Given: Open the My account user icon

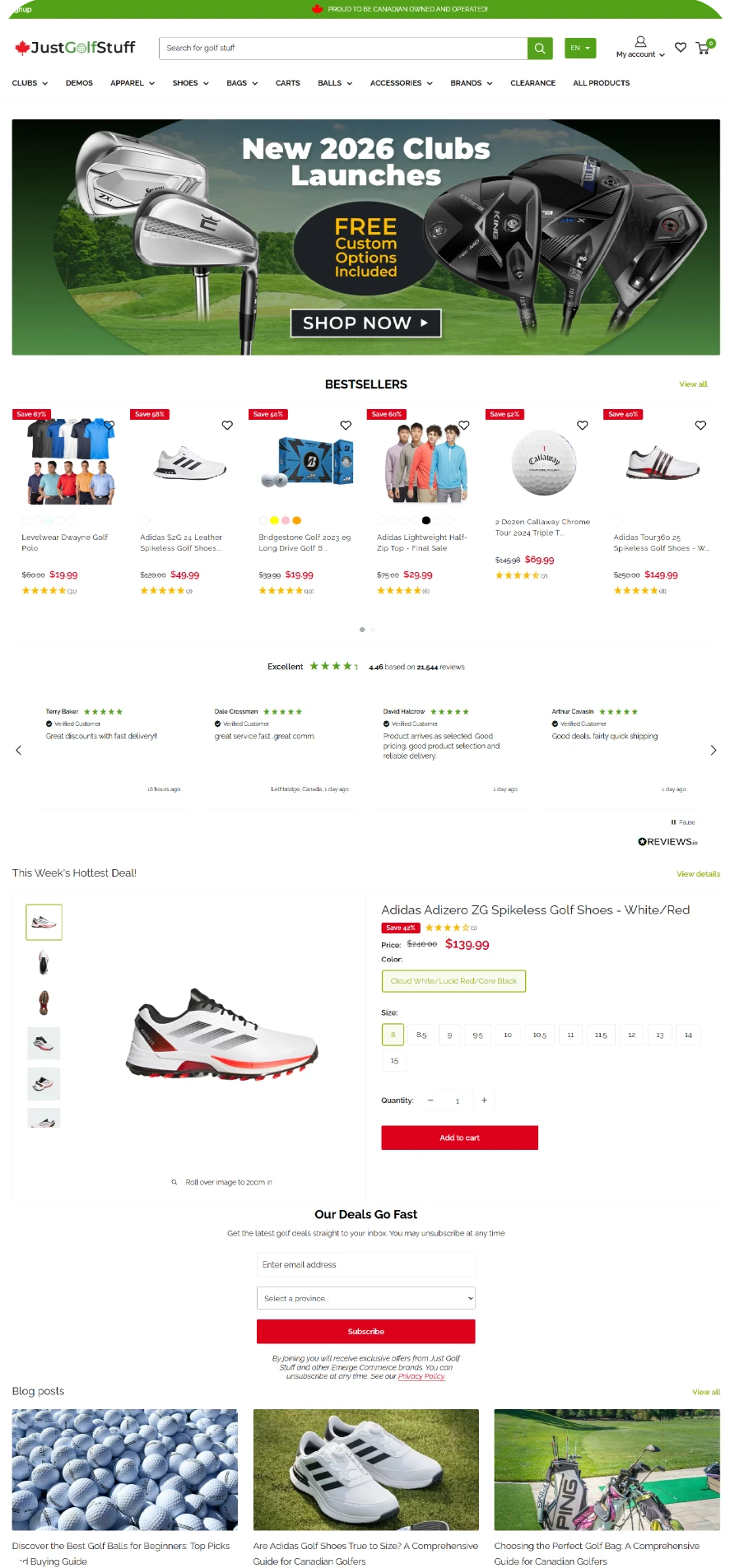Looking at the screenshot, I should coord(640,41).
